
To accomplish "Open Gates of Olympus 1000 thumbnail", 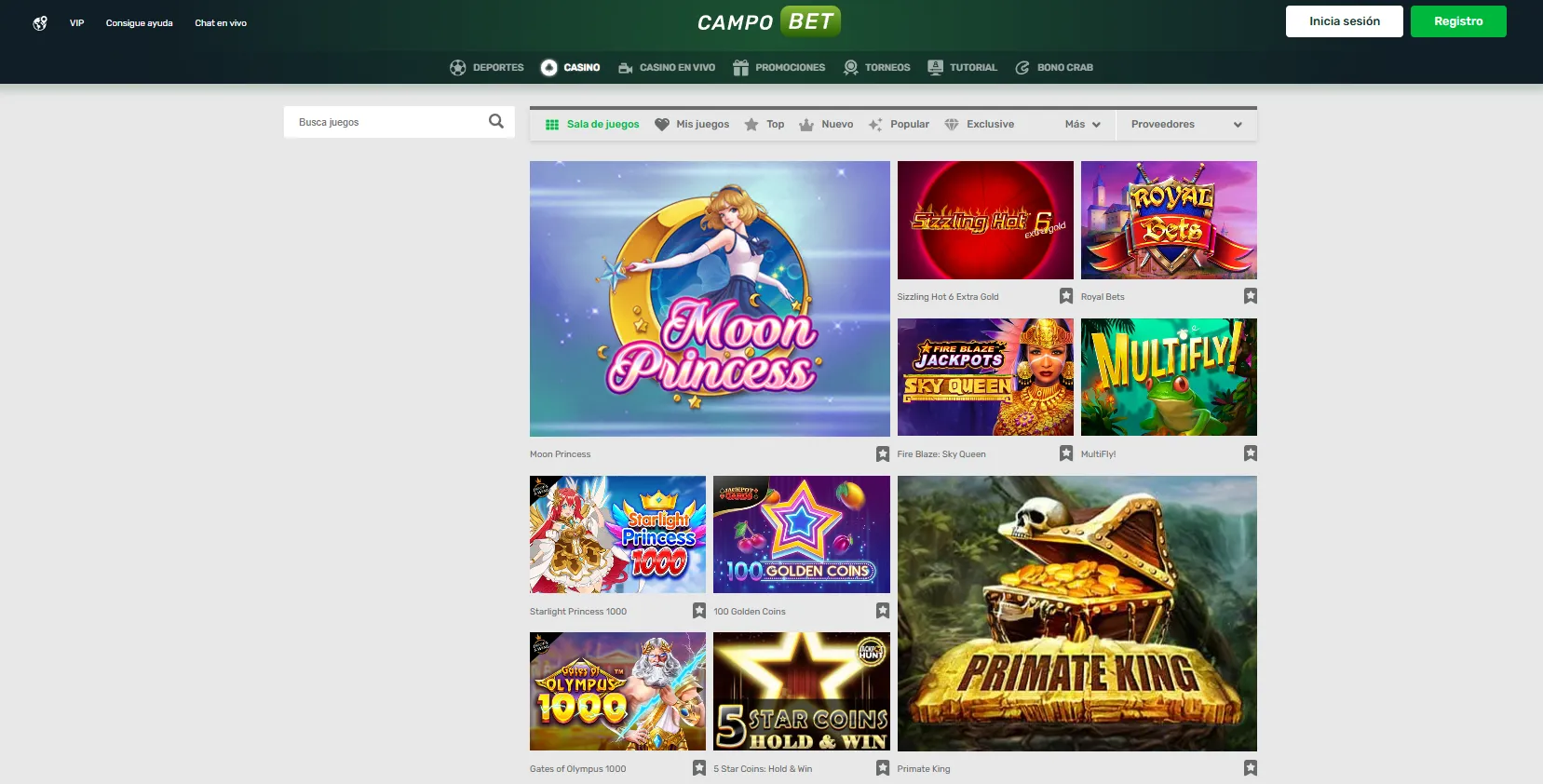I will coord(617,692).
